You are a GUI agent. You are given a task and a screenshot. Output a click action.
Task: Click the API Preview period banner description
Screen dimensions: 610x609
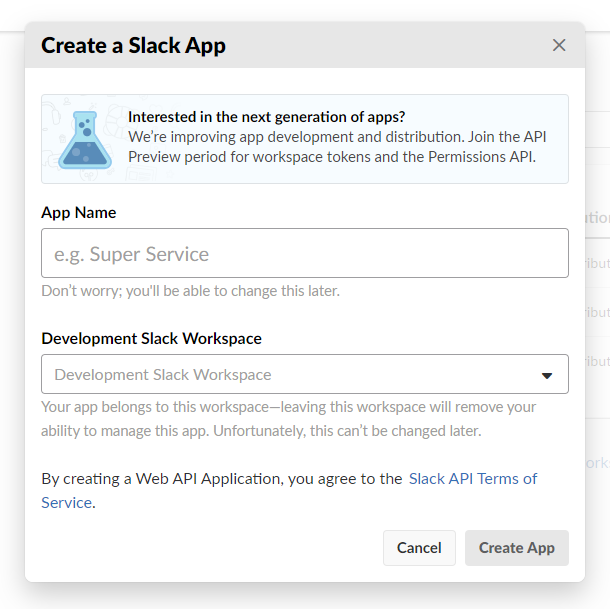tap(336, 146)
